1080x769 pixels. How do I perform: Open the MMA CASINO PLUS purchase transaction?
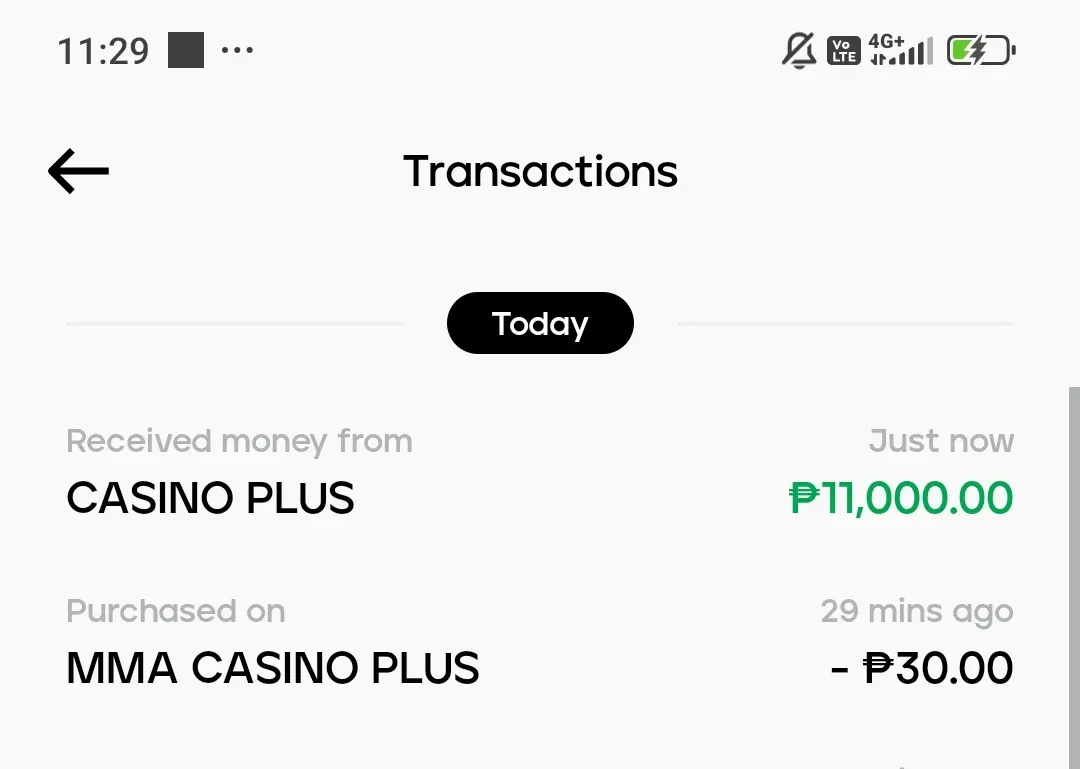tap(540, 642)
